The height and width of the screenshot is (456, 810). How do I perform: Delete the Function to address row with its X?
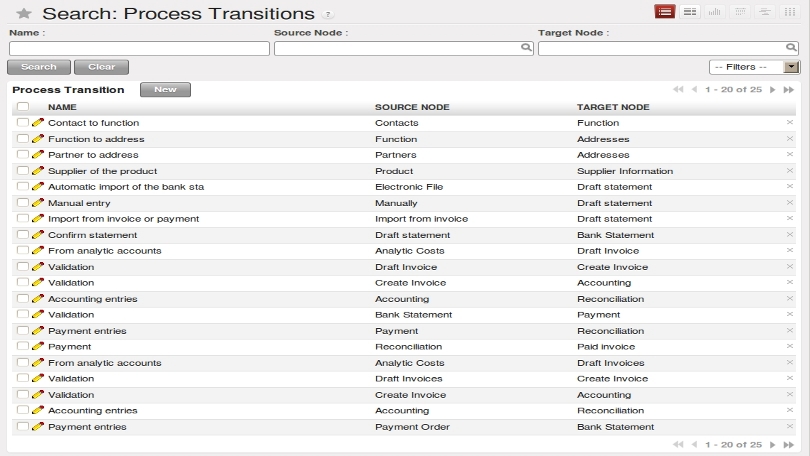click(x=789, y=138)
